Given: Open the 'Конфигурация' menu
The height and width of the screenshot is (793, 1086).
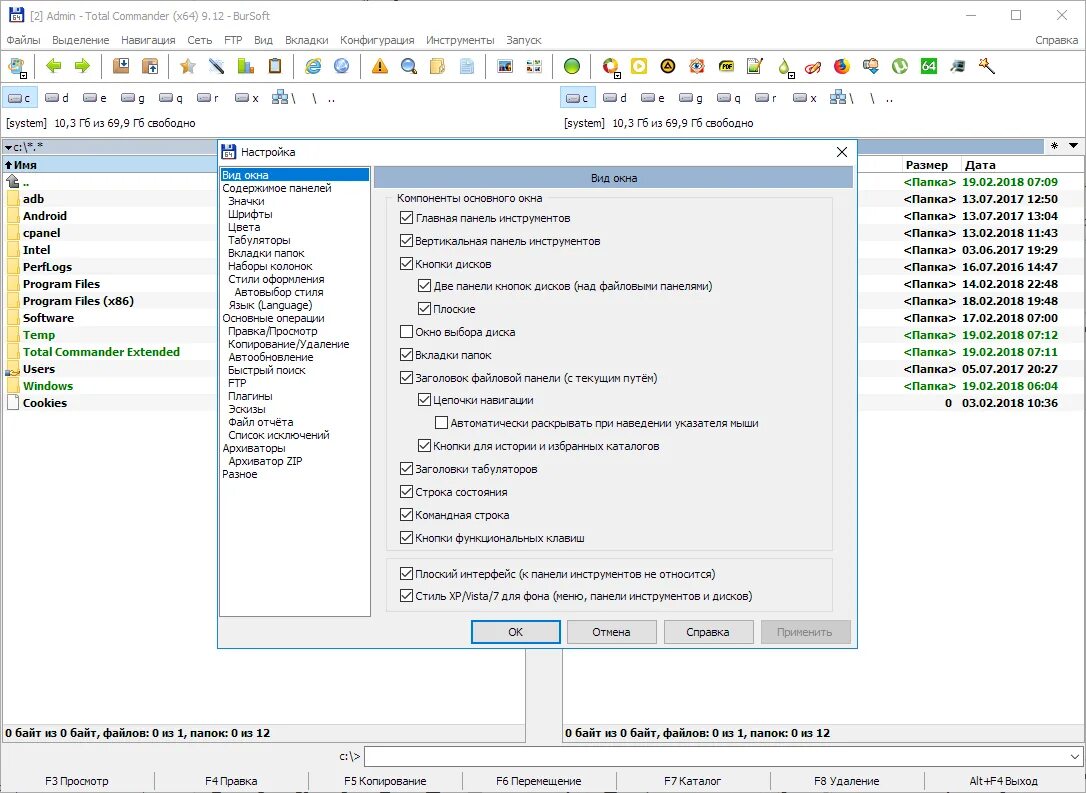Looking at the screenshot, I should click(377, 40).
